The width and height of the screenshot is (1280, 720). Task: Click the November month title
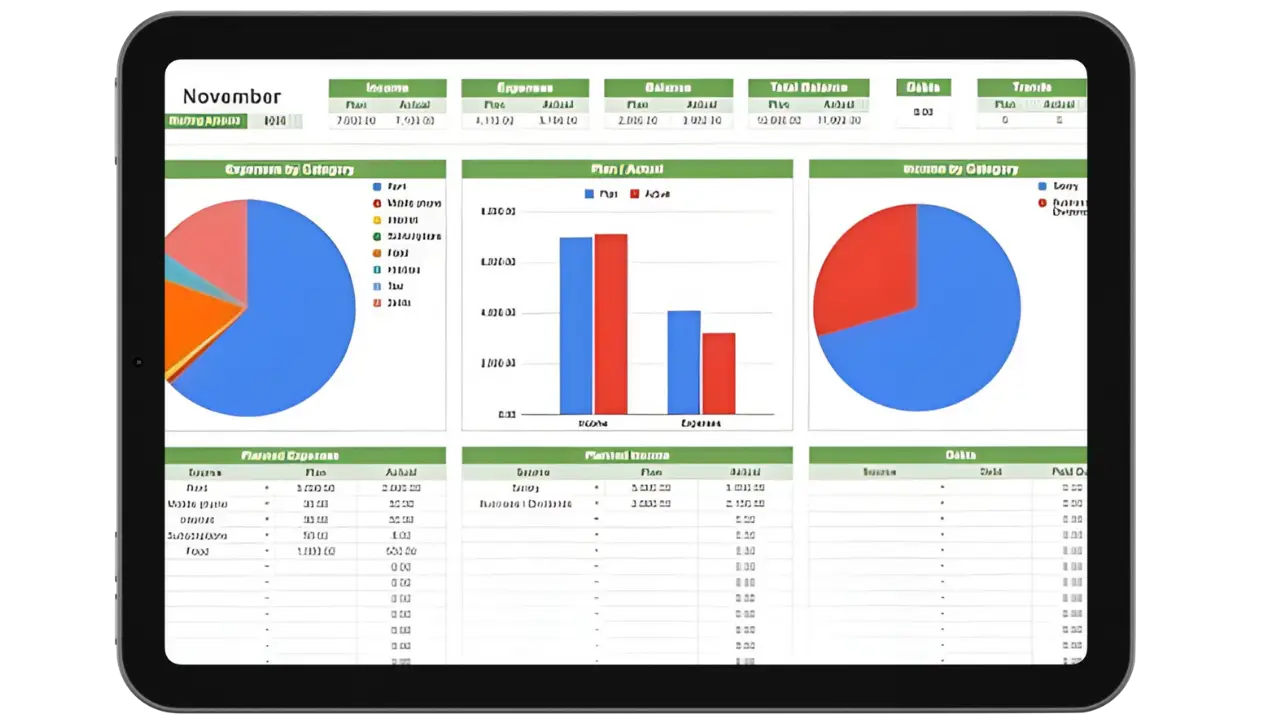(232, 97)
